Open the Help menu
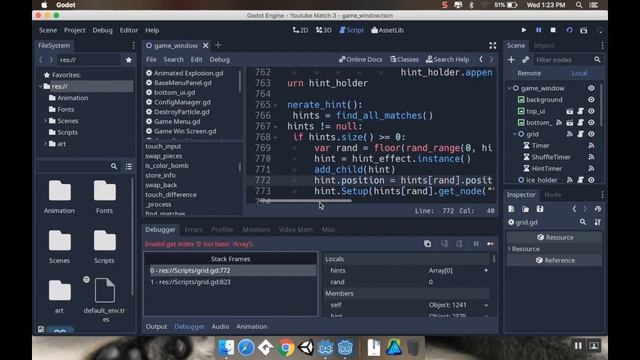Viewport: 640px width, 360px height. tap(152, 30)
